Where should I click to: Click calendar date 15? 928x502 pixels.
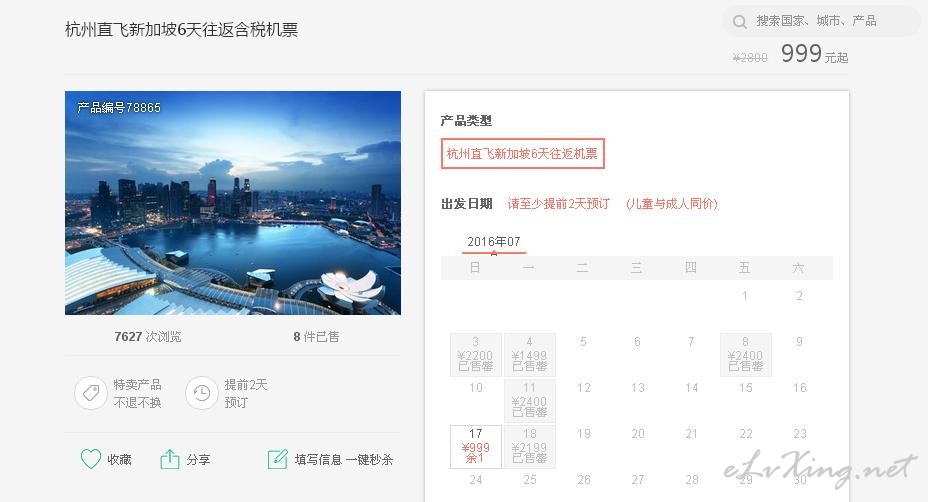(746, 388)
